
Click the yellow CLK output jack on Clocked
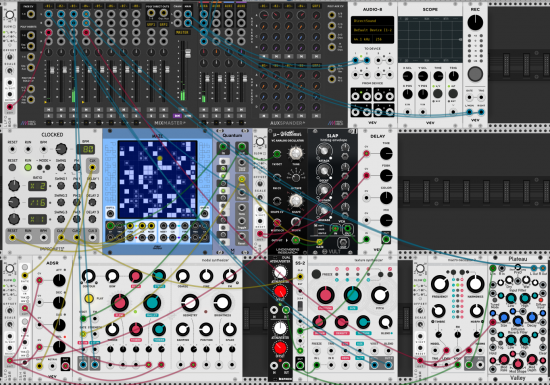coord(92,168)
